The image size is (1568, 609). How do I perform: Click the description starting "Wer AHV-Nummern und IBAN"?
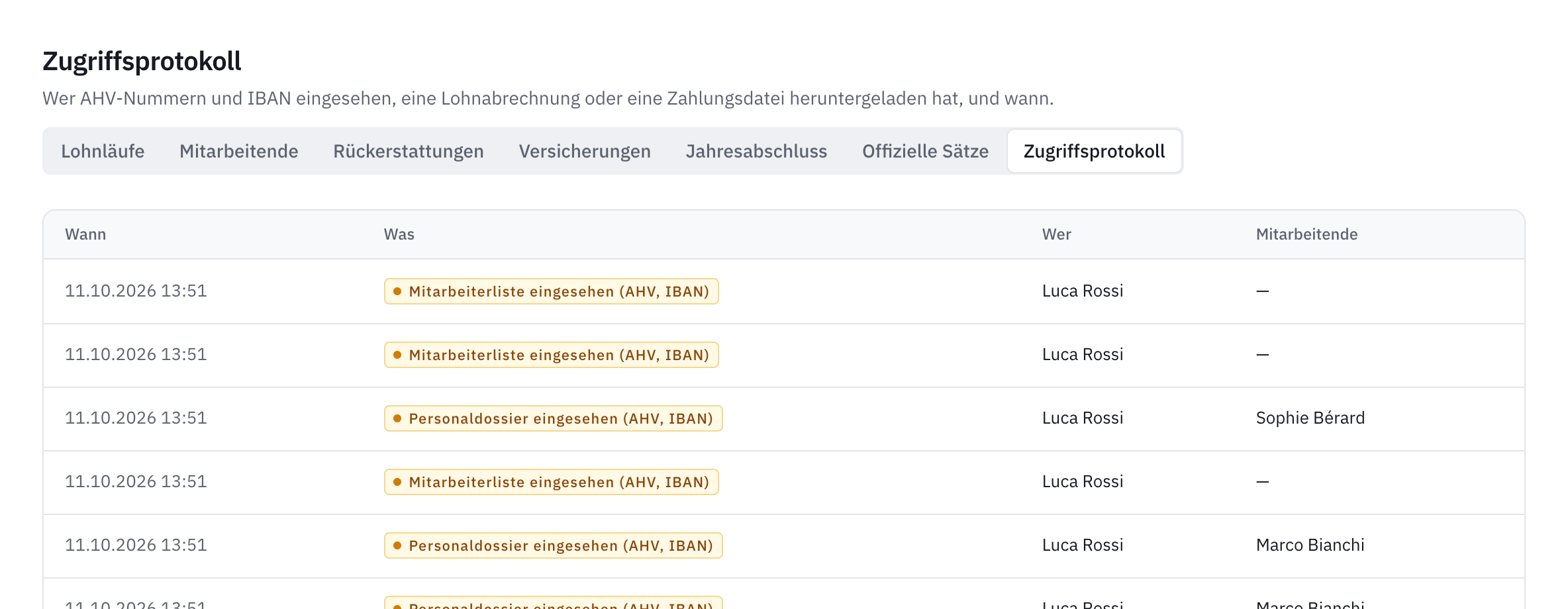548,99
